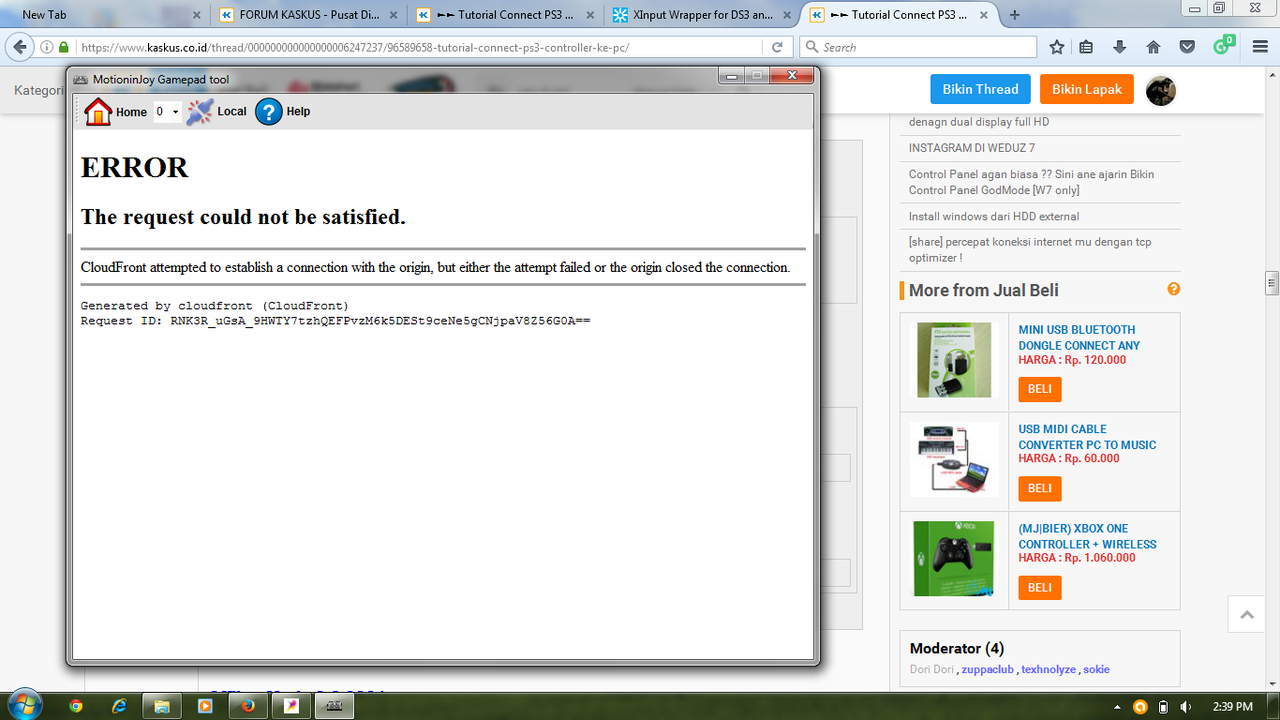
Task: Open the user avatar profile menu
Action: click(1161, 90)
